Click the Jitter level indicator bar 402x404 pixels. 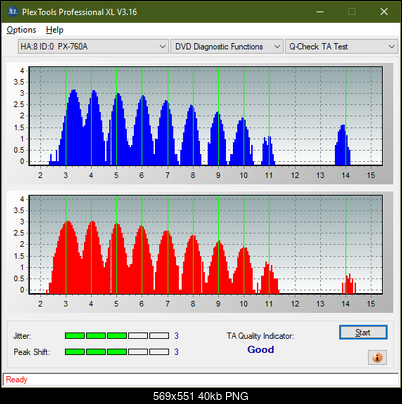coord(117,336)
